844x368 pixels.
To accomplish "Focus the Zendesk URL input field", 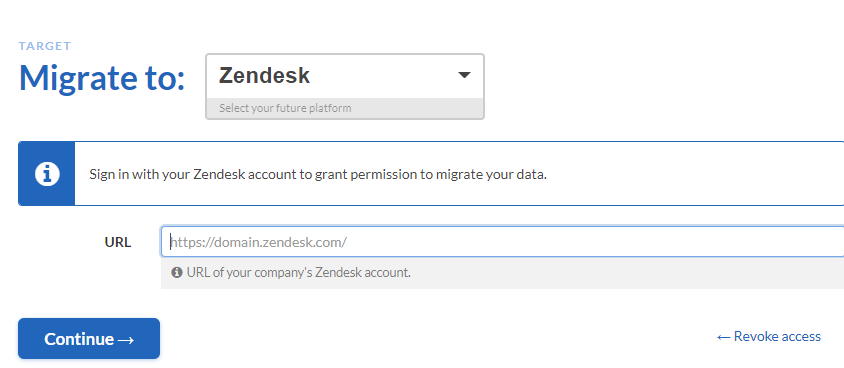I will pyautogui.click(x=502, y=242).
